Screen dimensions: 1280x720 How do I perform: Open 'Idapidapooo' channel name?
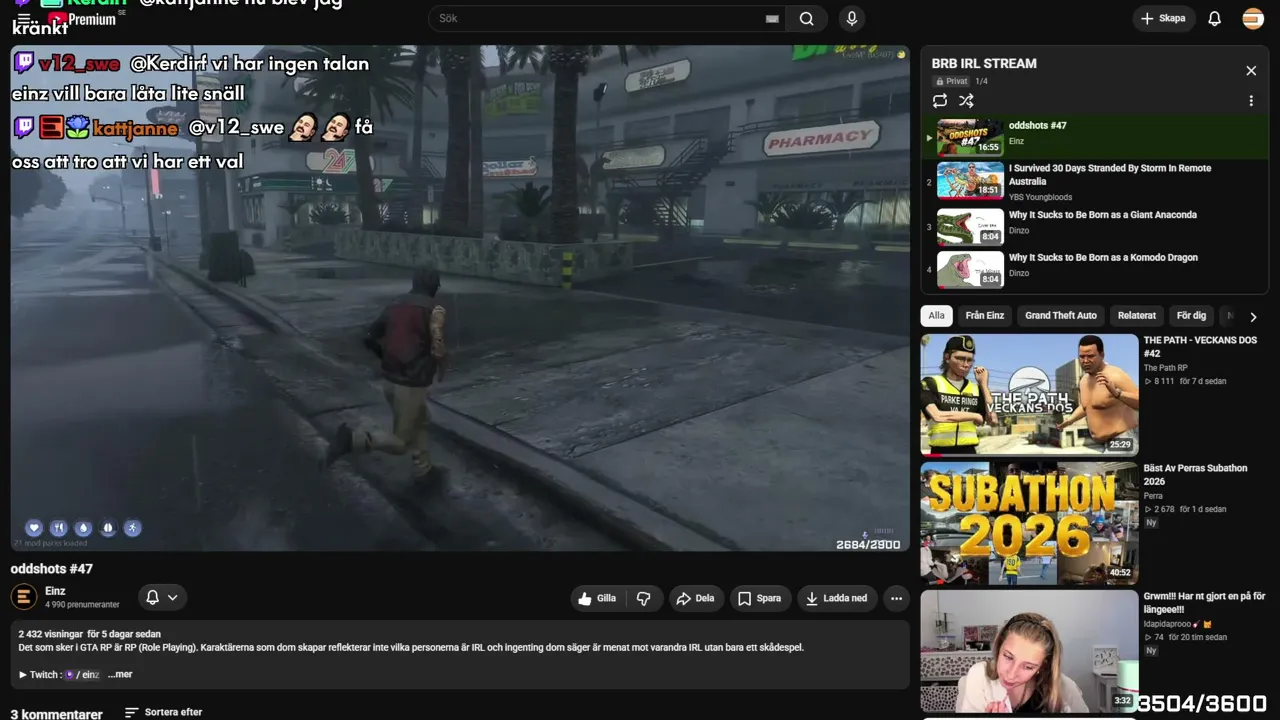pyautogui.click(x=1178, y=624)
